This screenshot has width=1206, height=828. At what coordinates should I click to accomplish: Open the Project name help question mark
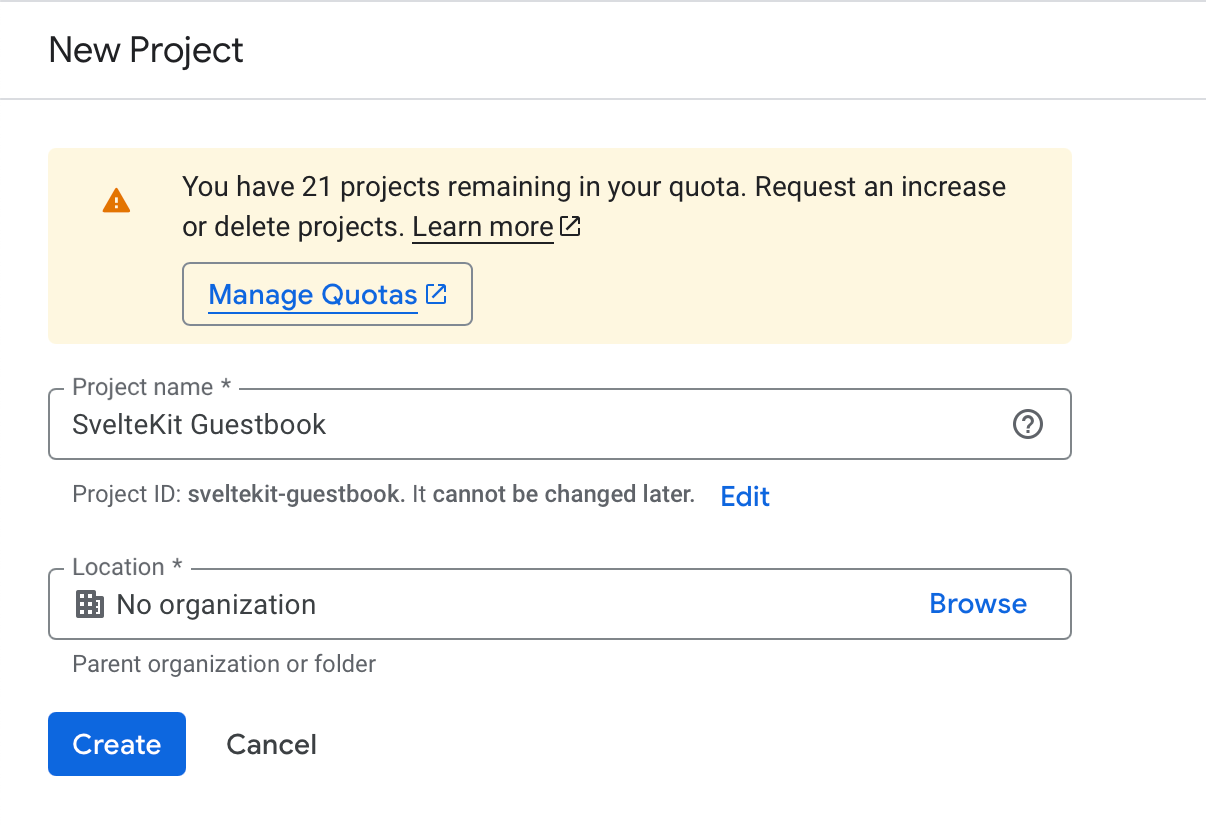click(x=1027, y=425)
